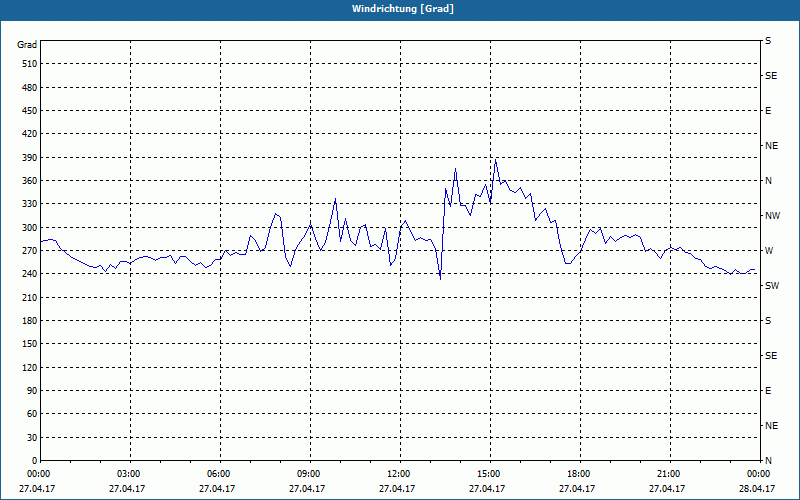The image size is (800, 500).
Task: Select the 27.04.17 date under 21:00
Action: [667, 489]
